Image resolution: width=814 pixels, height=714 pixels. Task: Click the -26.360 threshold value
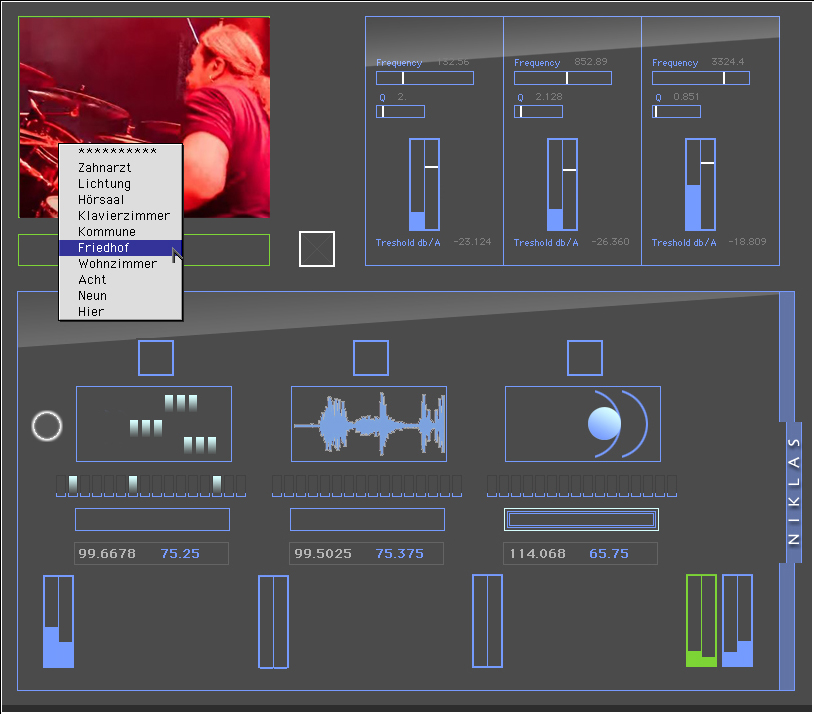pyautogui.click(x=610, y=242)
